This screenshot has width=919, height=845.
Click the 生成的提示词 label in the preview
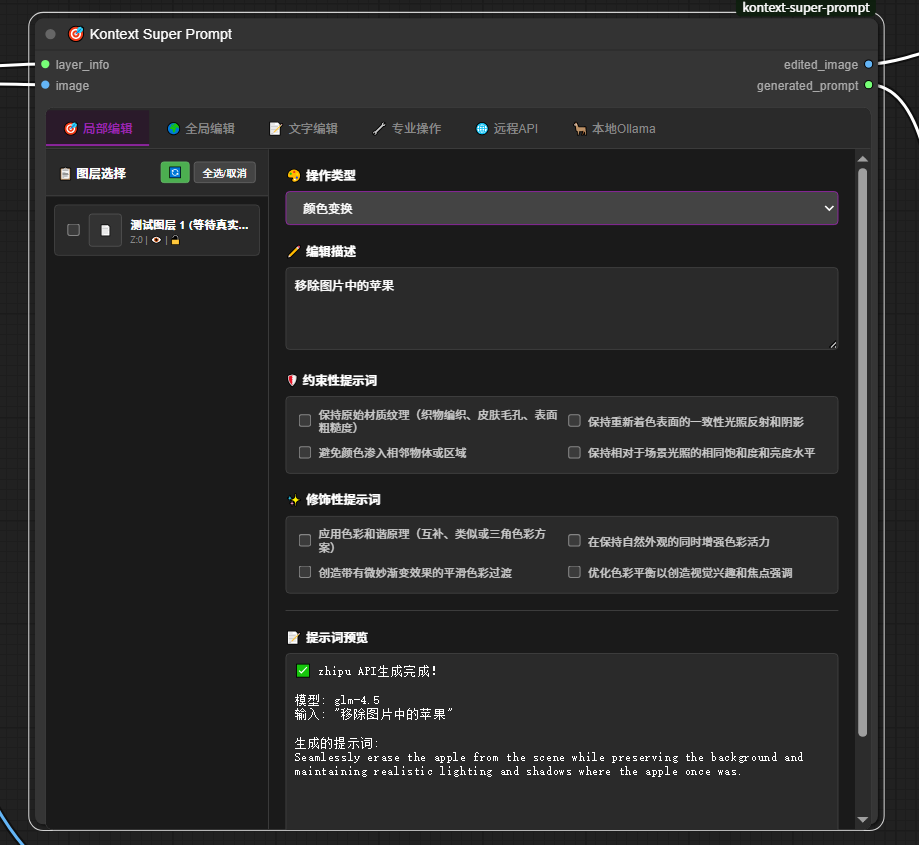[336, 744]
